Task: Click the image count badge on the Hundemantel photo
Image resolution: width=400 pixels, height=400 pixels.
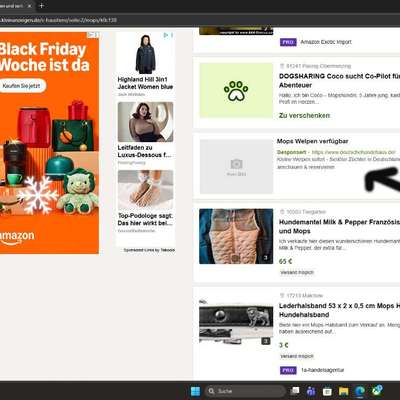Action: (266, 257)
